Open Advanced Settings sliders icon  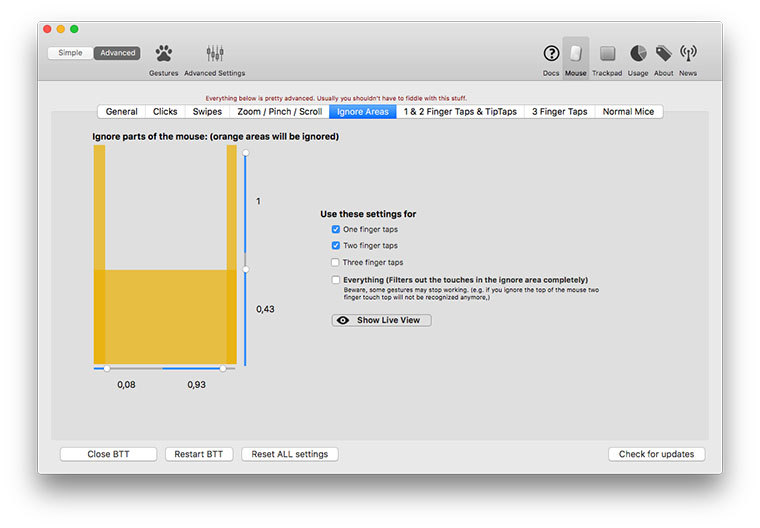pos(214,54)
